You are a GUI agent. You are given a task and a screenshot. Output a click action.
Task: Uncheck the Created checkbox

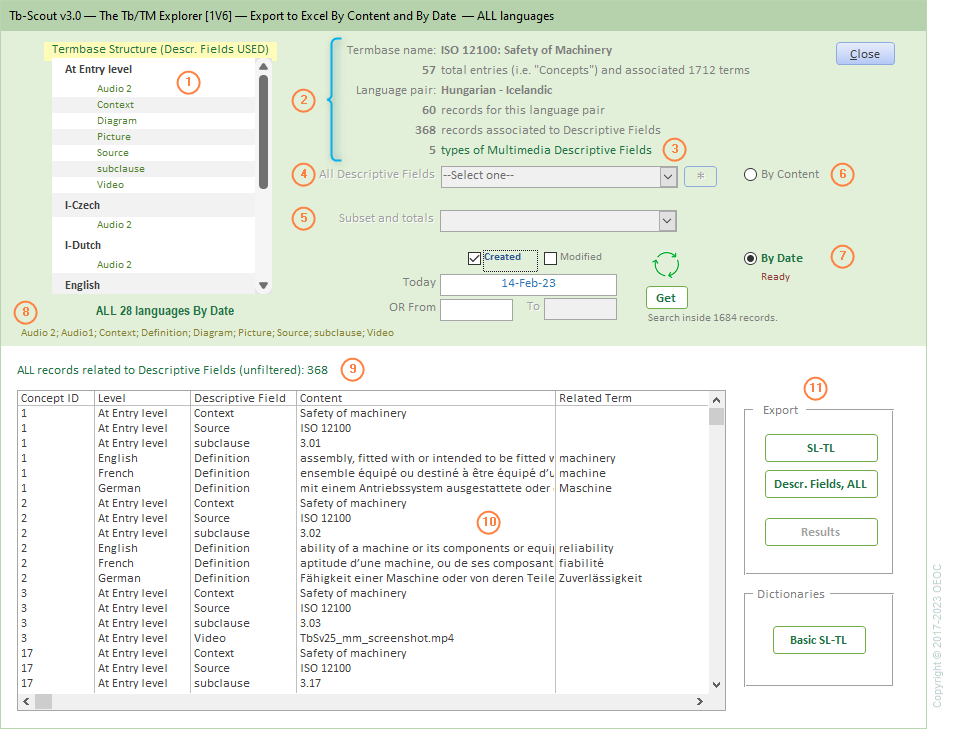tap(475, 258)
